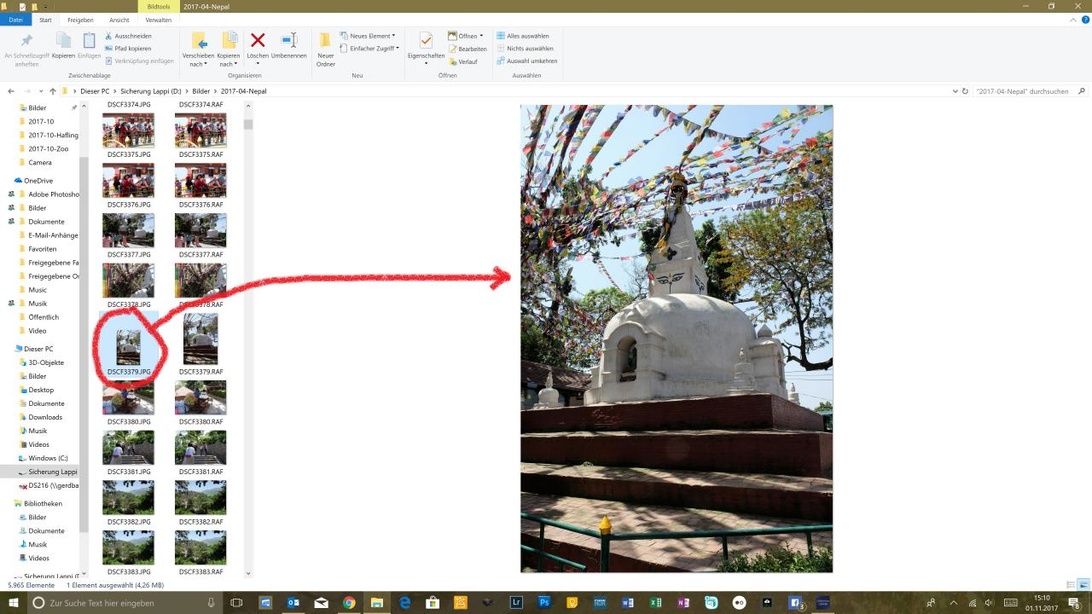Expand the Neues Element dropdown
The width and height of the screenshot is (1092, 614).
point(368,36)
